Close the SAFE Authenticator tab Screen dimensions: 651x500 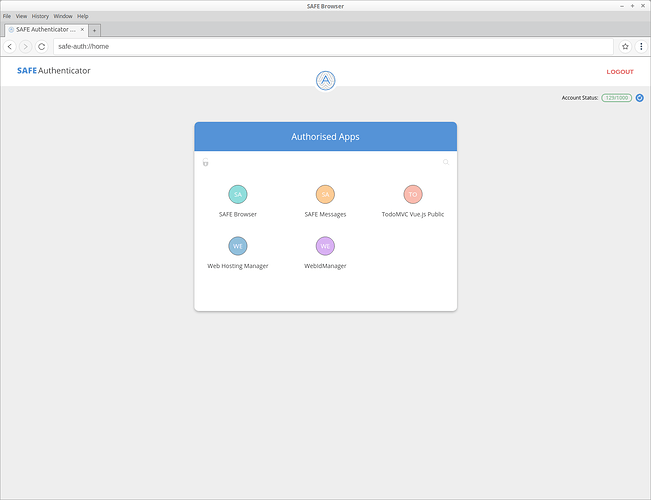(x=82, y=29)
